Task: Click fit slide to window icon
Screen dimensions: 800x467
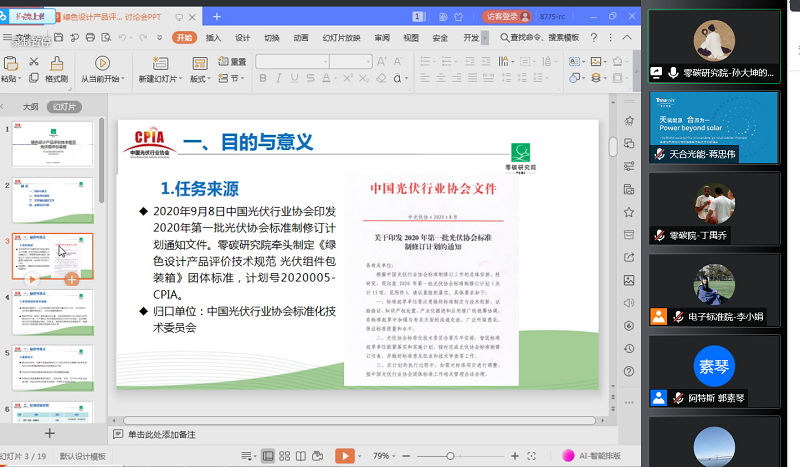Action: pyautogui.click(x=531, y=456)
